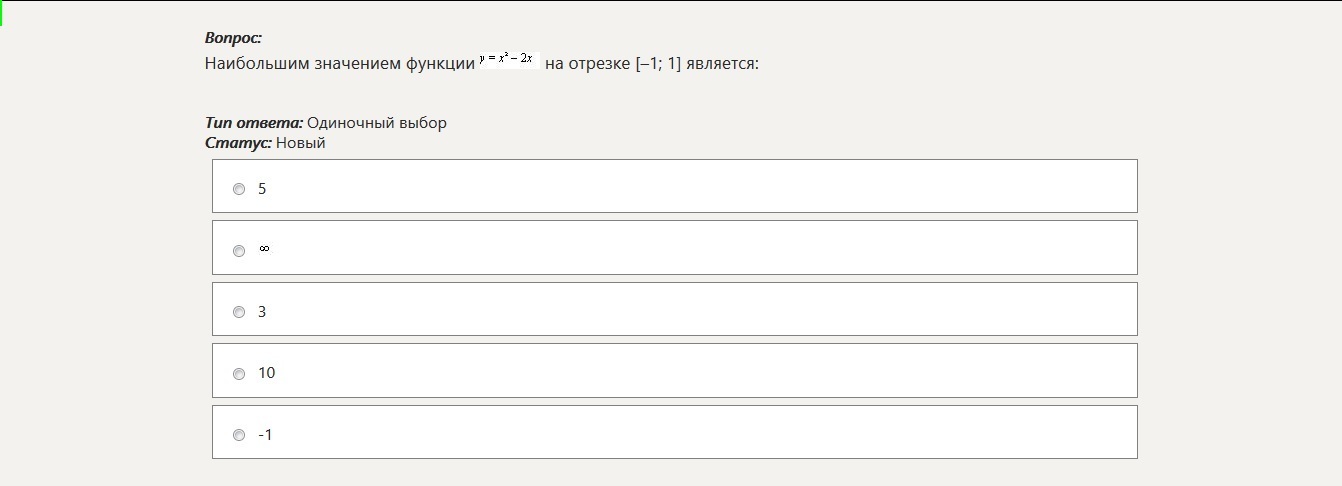Click the "Одиночный выбор" text

[377, 123]
